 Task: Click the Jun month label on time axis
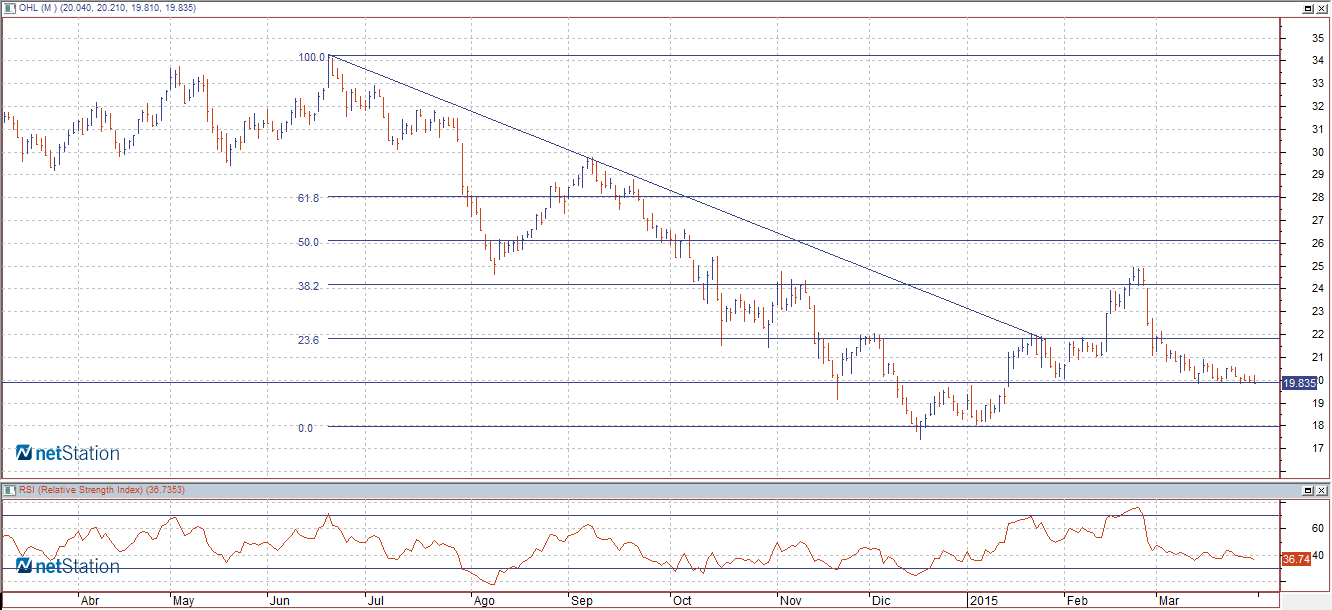(280, 602)
